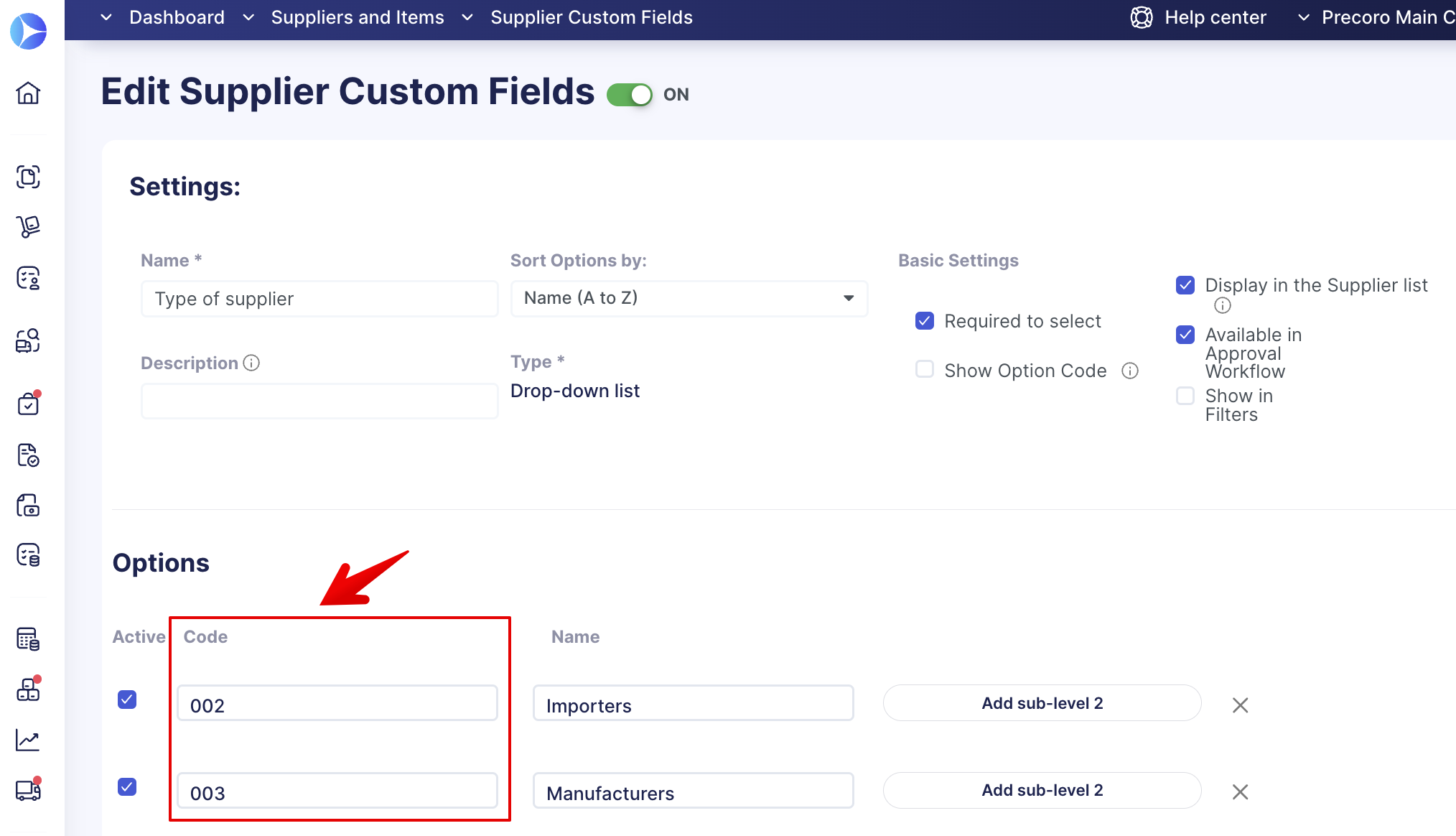Add sub-level 2 for Importers
1456x836 pixels.
tap(1042, 703)
